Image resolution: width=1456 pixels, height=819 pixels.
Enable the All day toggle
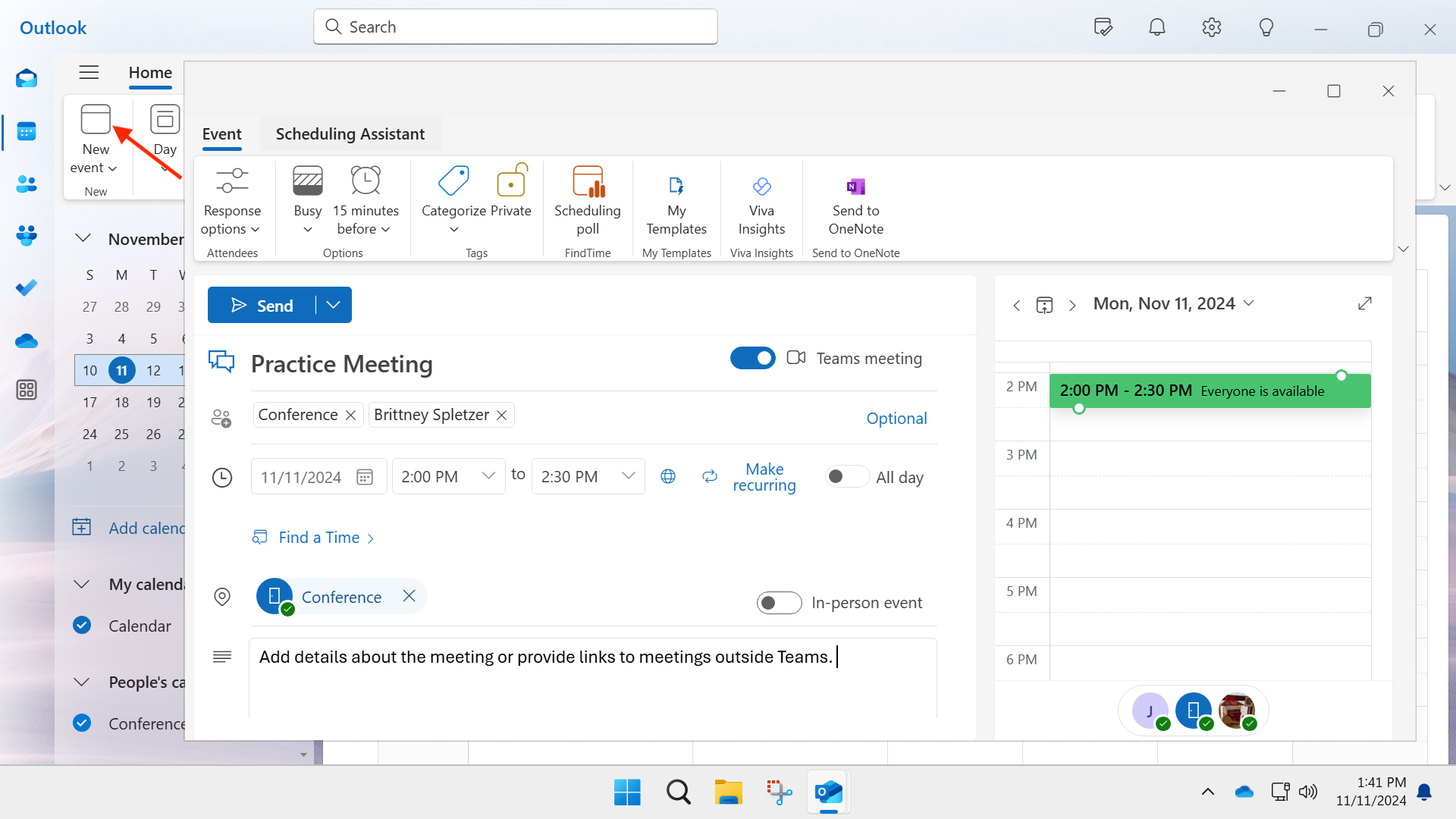[x=846, y=476]
